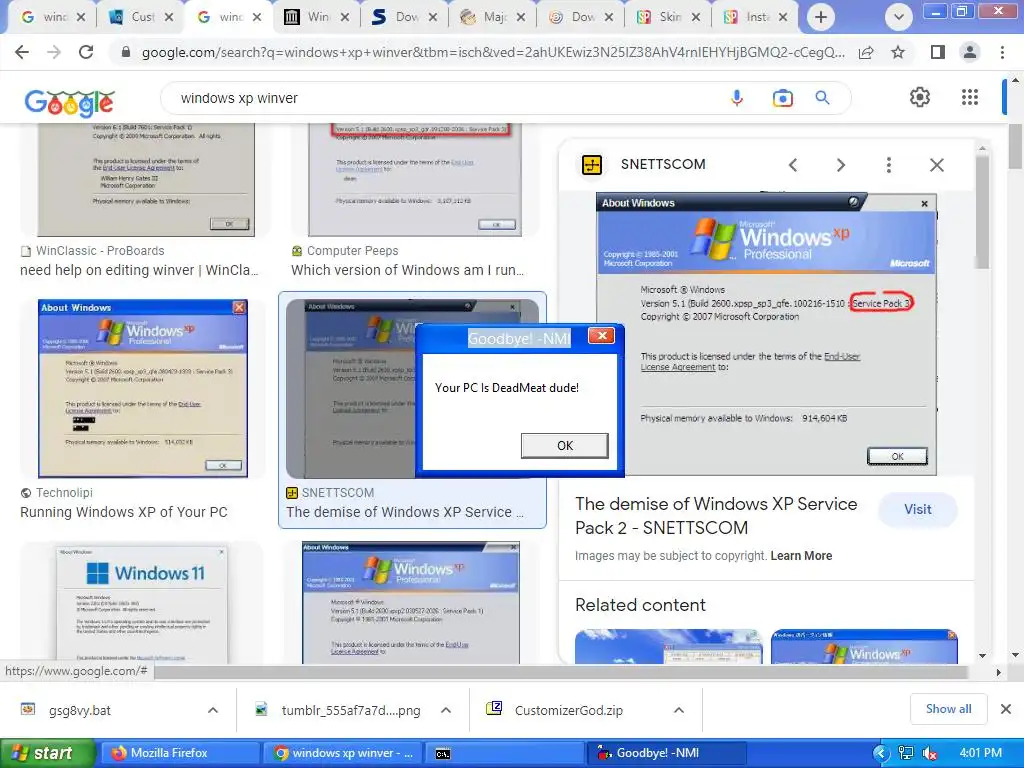1024x768 pixels.
Task: Reload the page with refresh icon
Action: tap(86, 52)
